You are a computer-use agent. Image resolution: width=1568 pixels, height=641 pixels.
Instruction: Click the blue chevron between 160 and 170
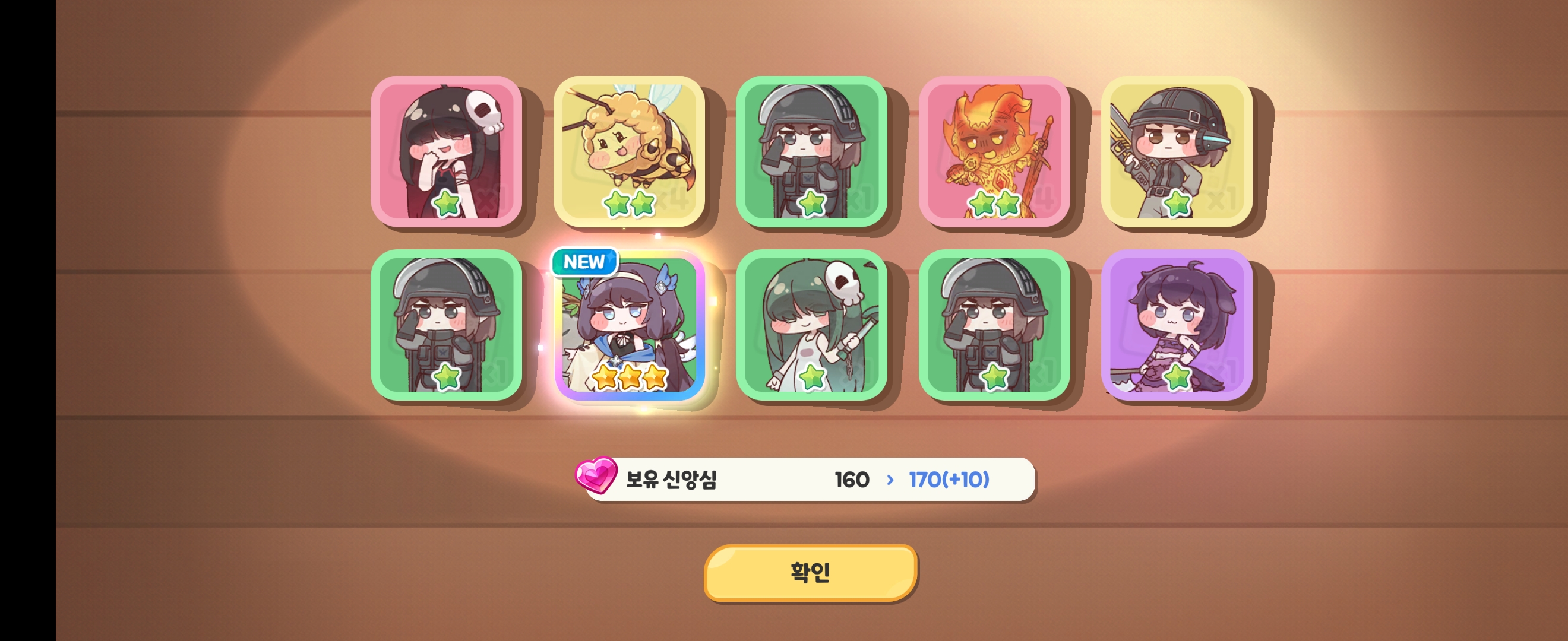pos(890,480)
